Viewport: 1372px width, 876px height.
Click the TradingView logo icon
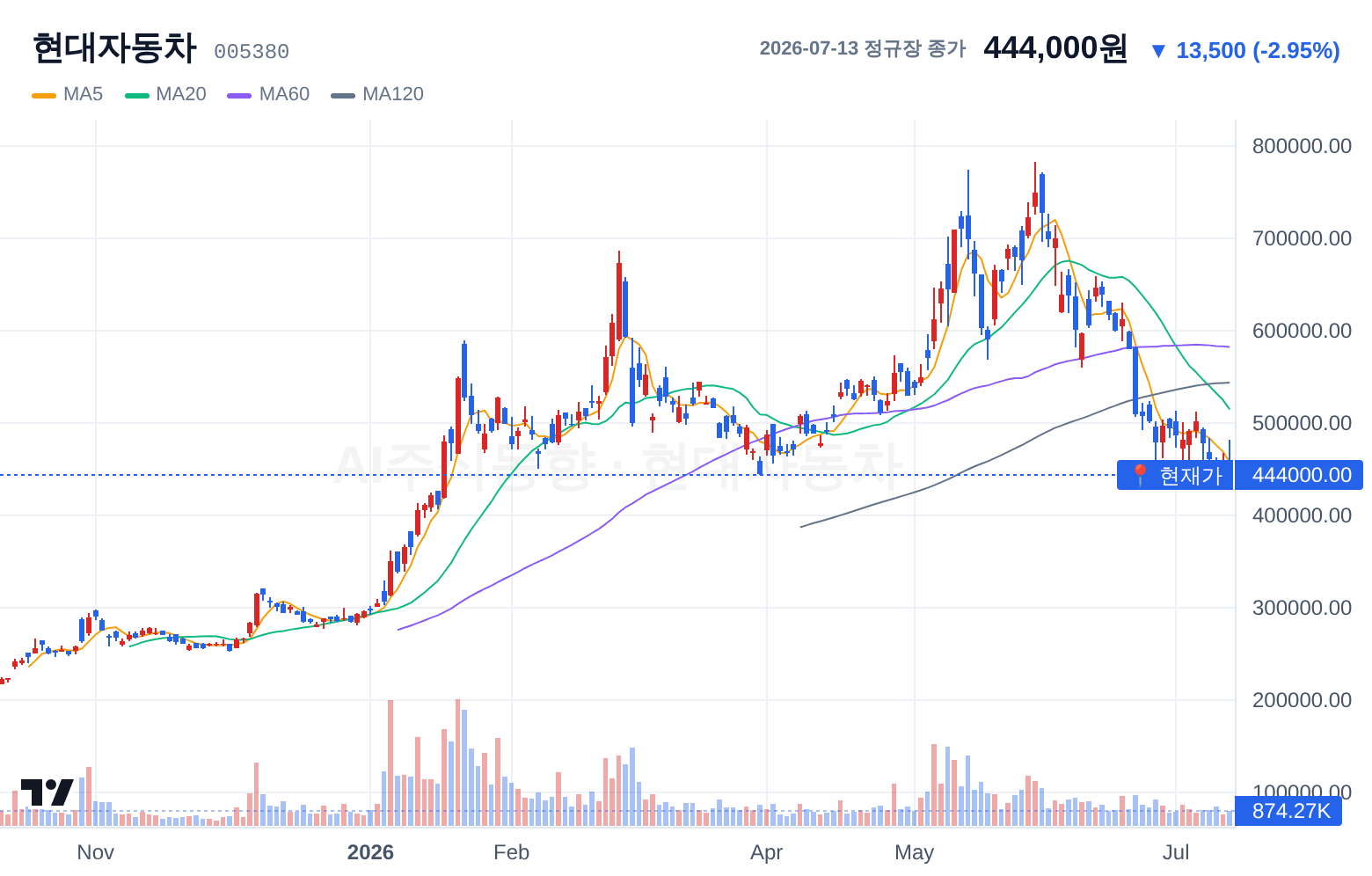[x=47, y=792]
